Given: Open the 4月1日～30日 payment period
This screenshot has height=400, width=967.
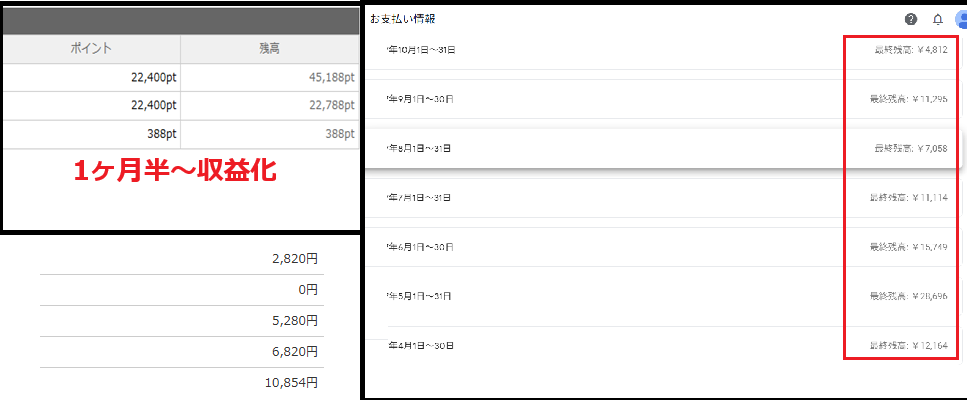Looking at the screenshot, I should (x=420, y=346).
